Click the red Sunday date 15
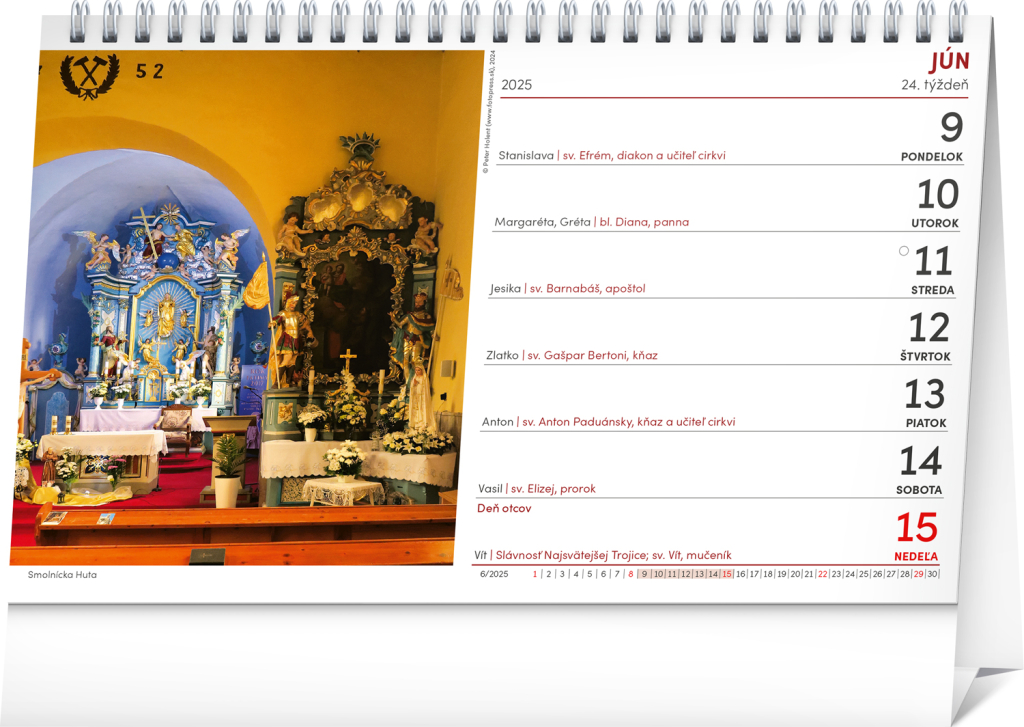This screenshot has height=727, width=1024. click(x=916, y=528)
